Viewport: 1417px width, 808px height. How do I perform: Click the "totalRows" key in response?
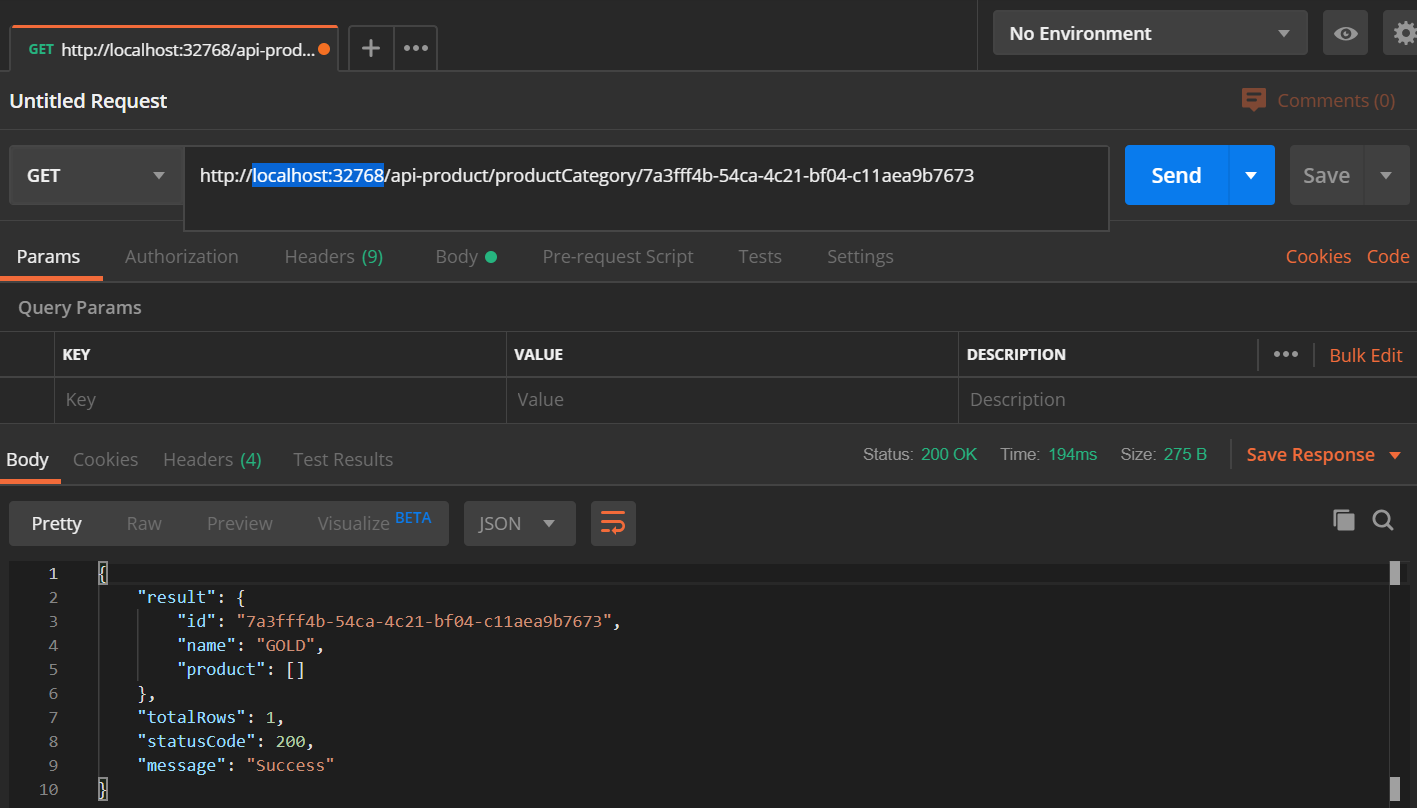pyautogui.click(x=191, y=717)
